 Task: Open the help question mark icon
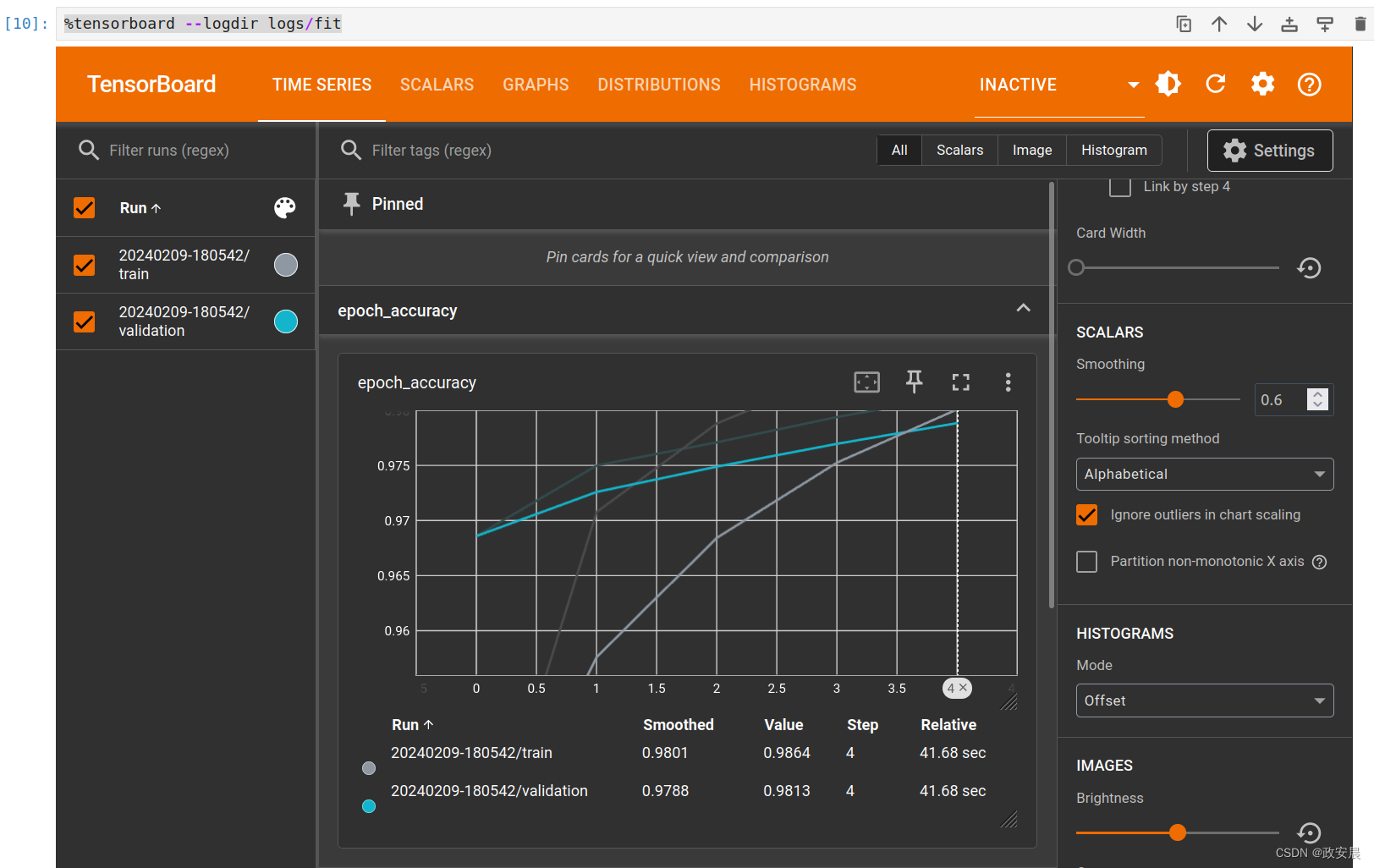[x=1310, y=84]
